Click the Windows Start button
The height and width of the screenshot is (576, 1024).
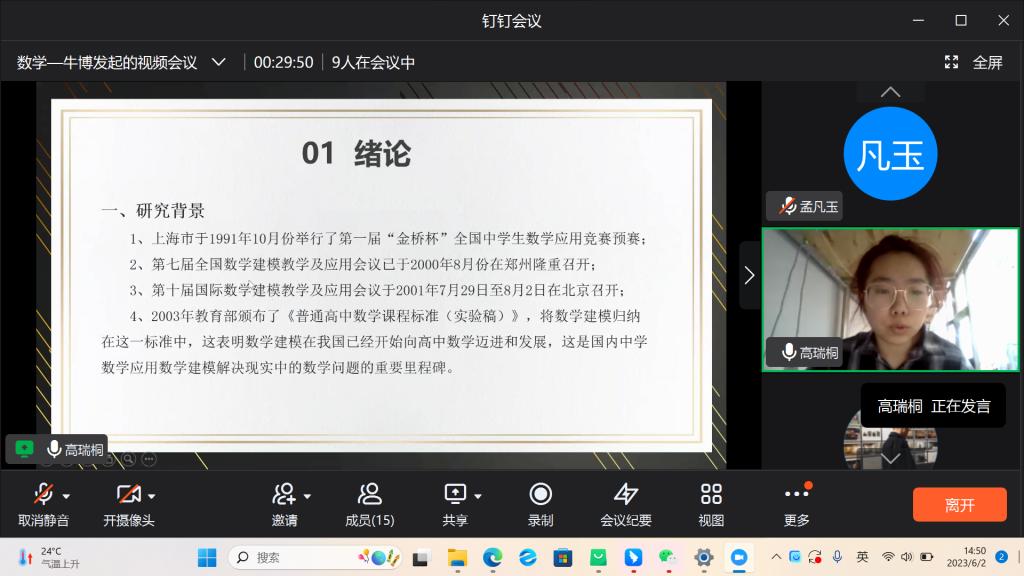click(207, 557)
